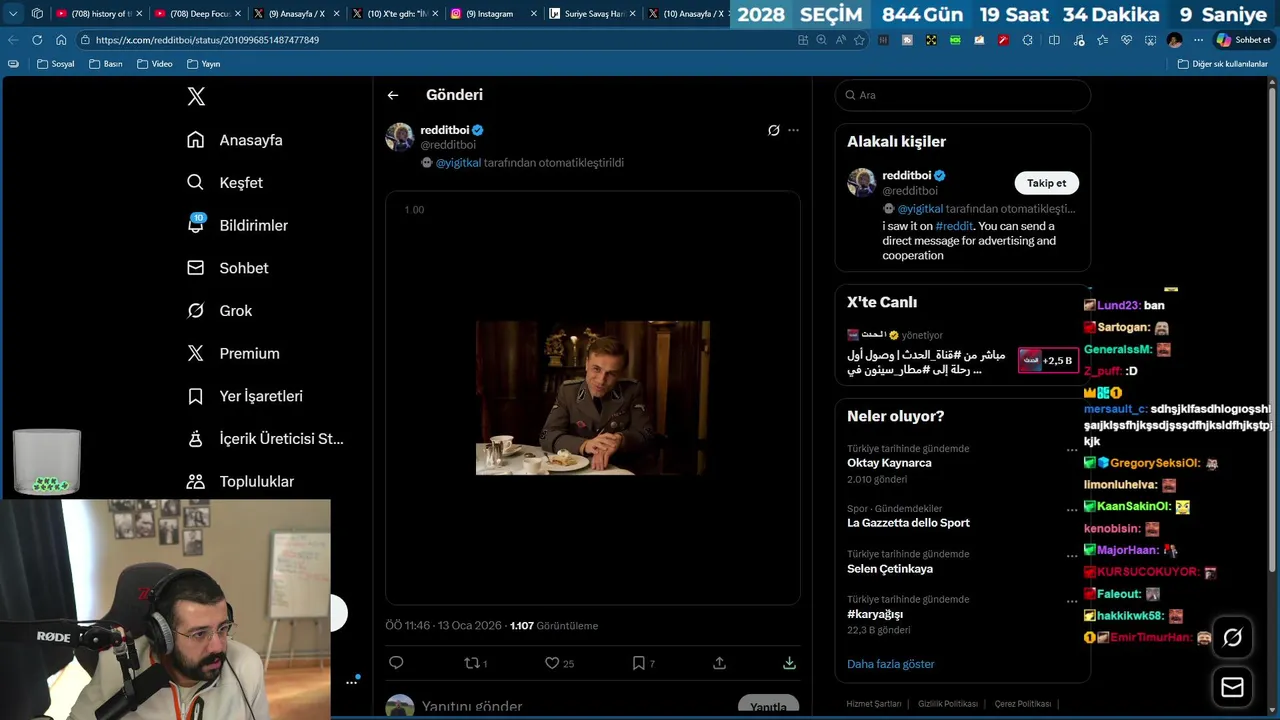Open the Oktay Kaynarca trending topic
The height and width of the screenshot is (720, 1280).
pos(889,463)
